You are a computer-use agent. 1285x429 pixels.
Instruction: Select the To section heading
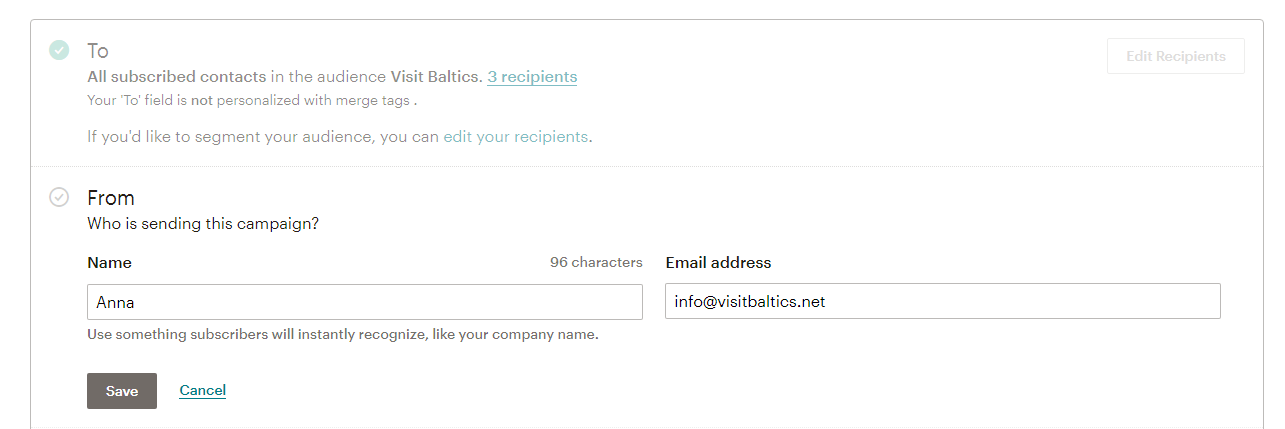click(98, 50)
